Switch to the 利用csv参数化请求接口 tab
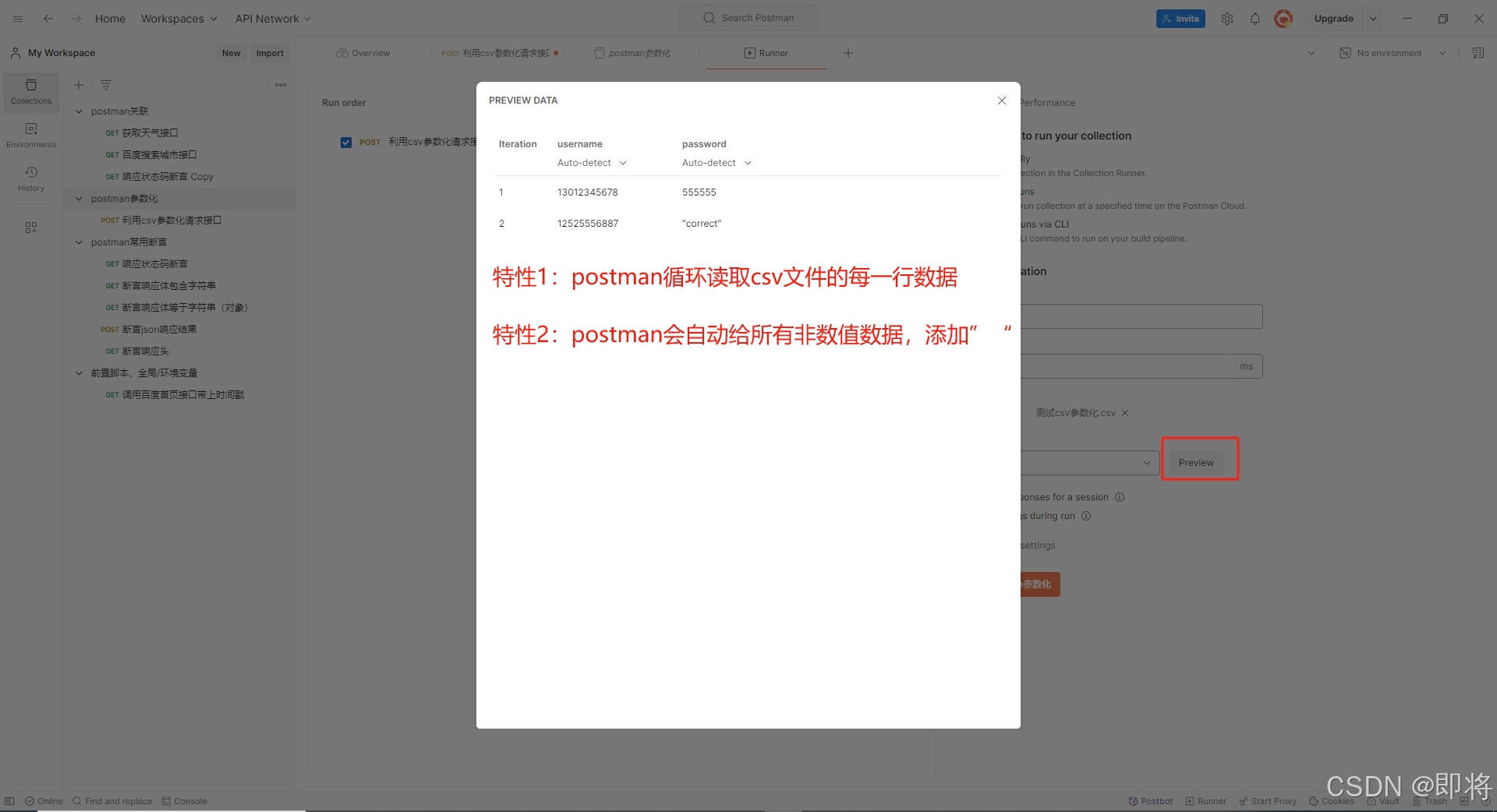Viewport: 1497px width, 812px height. tap(499, 53)
